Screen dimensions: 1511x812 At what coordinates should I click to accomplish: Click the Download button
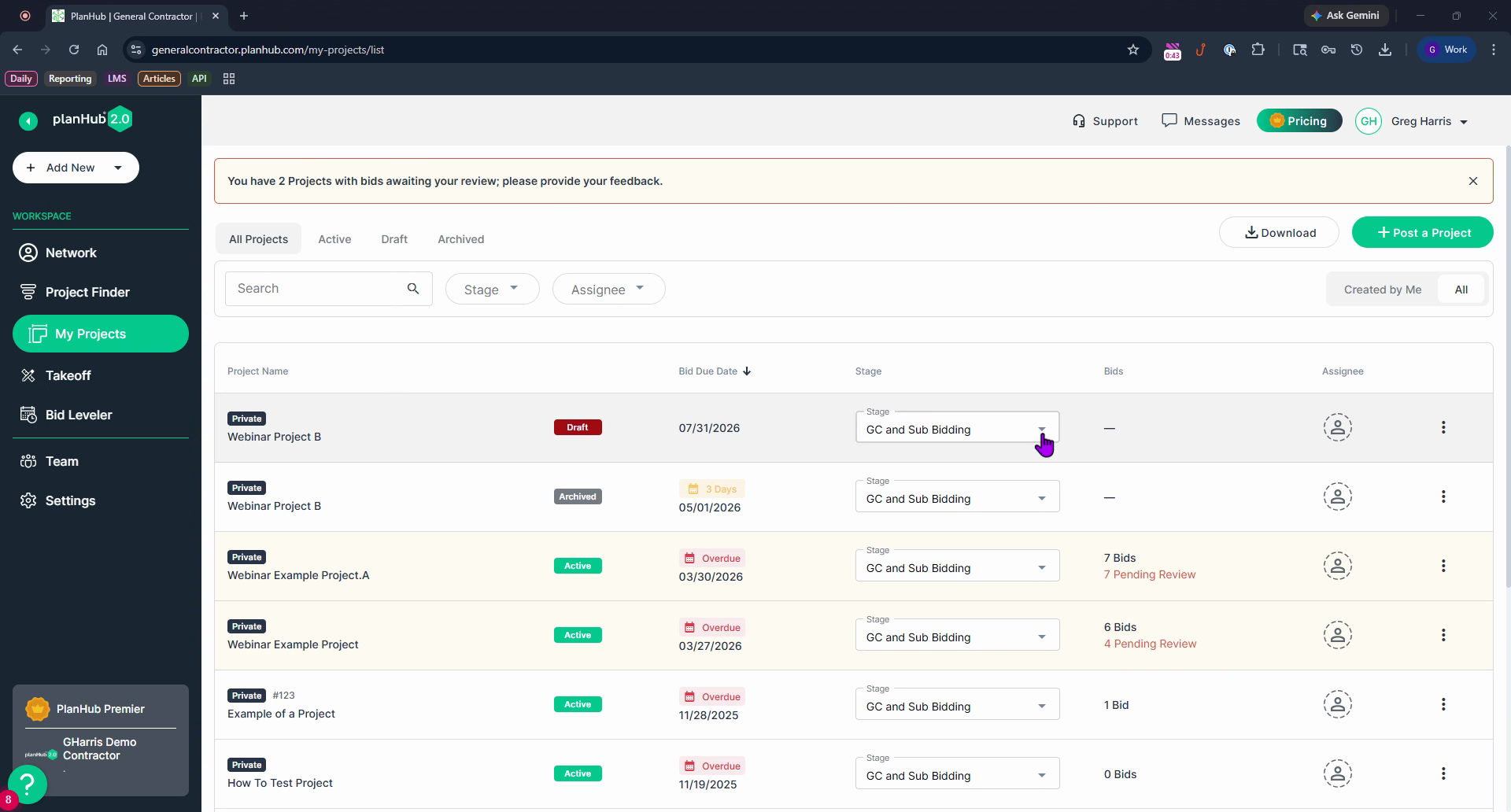1279,232
